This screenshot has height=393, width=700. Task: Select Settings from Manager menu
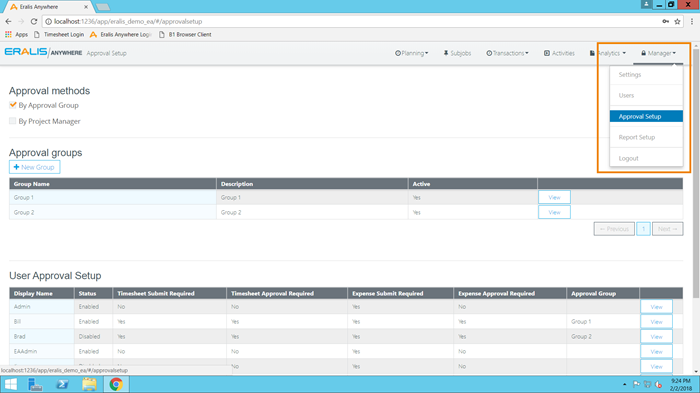click(x=646, y=75)
